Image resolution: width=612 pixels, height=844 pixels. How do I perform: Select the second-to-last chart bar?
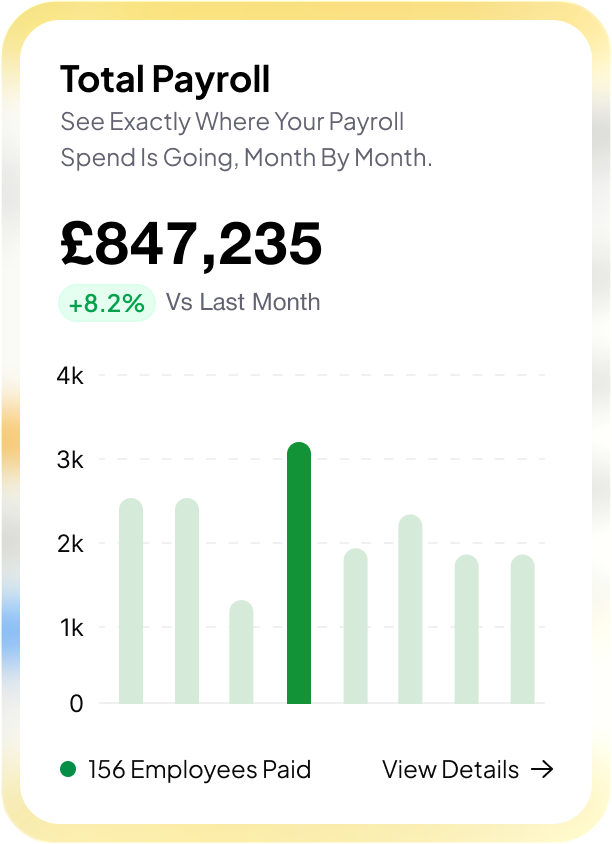click(466, 629)
